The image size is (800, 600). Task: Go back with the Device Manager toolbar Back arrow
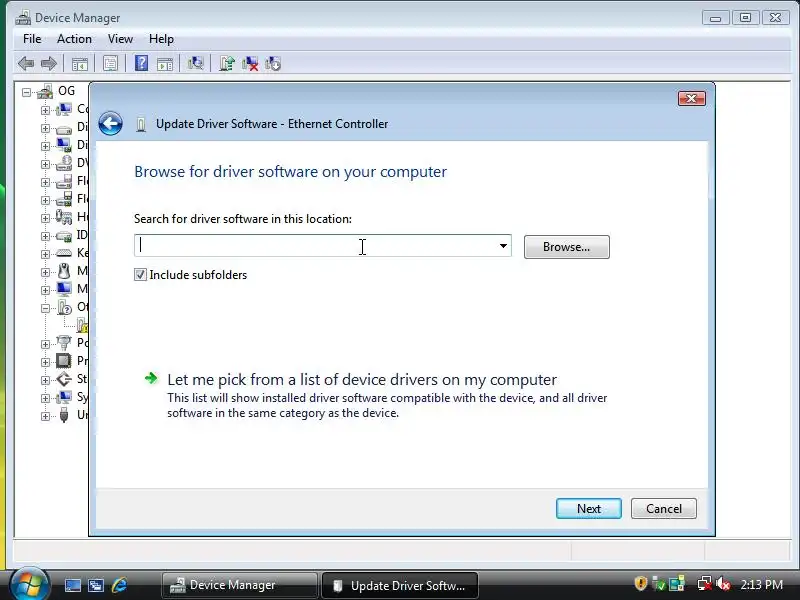coord(26,64)
